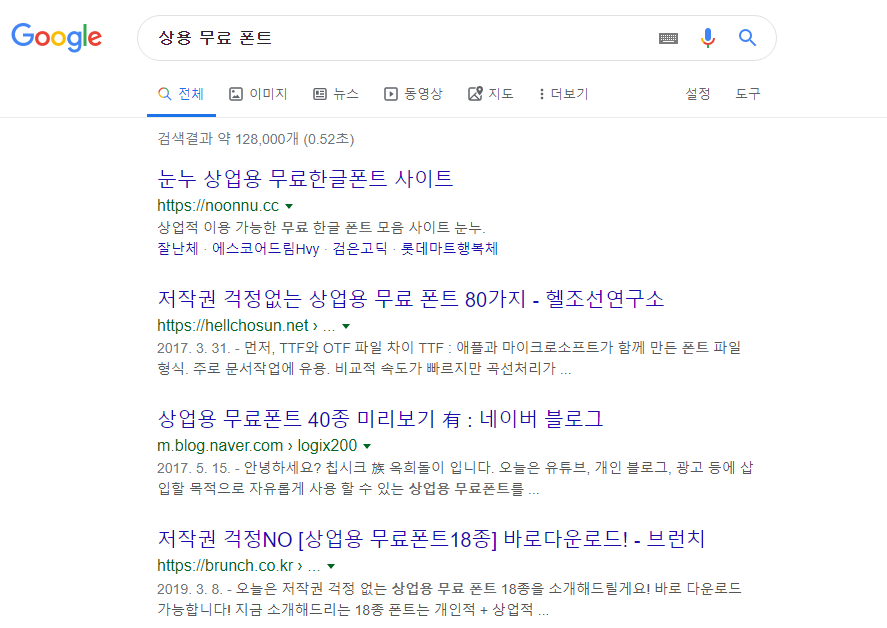Screen dimensions: 887x628
Task: Expand the brunch.co.kr URL dropdown arrow
Action: [x=331, y=566]
